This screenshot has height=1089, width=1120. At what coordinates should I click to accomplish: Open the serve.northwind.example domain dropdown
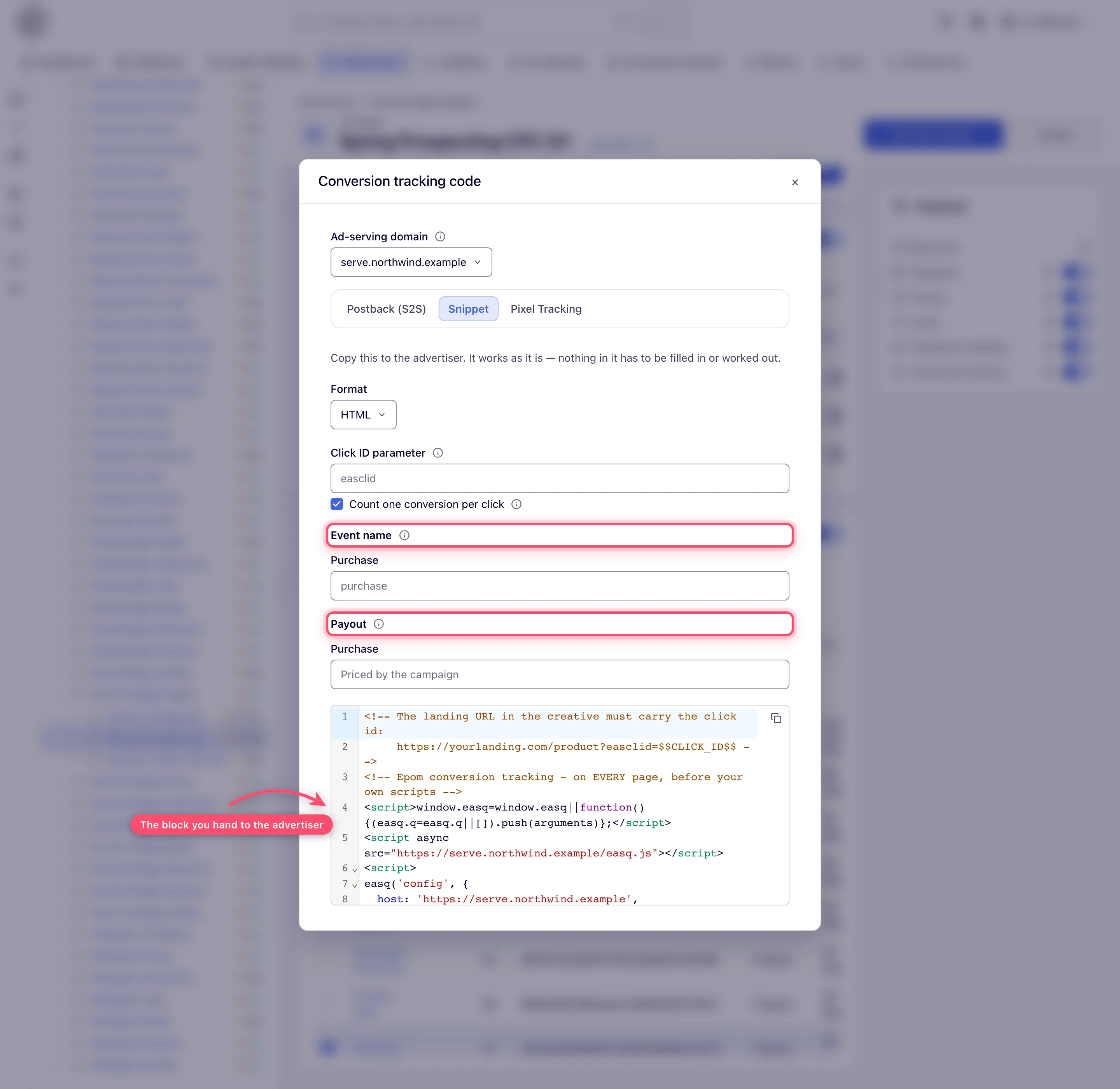(411, 262)
